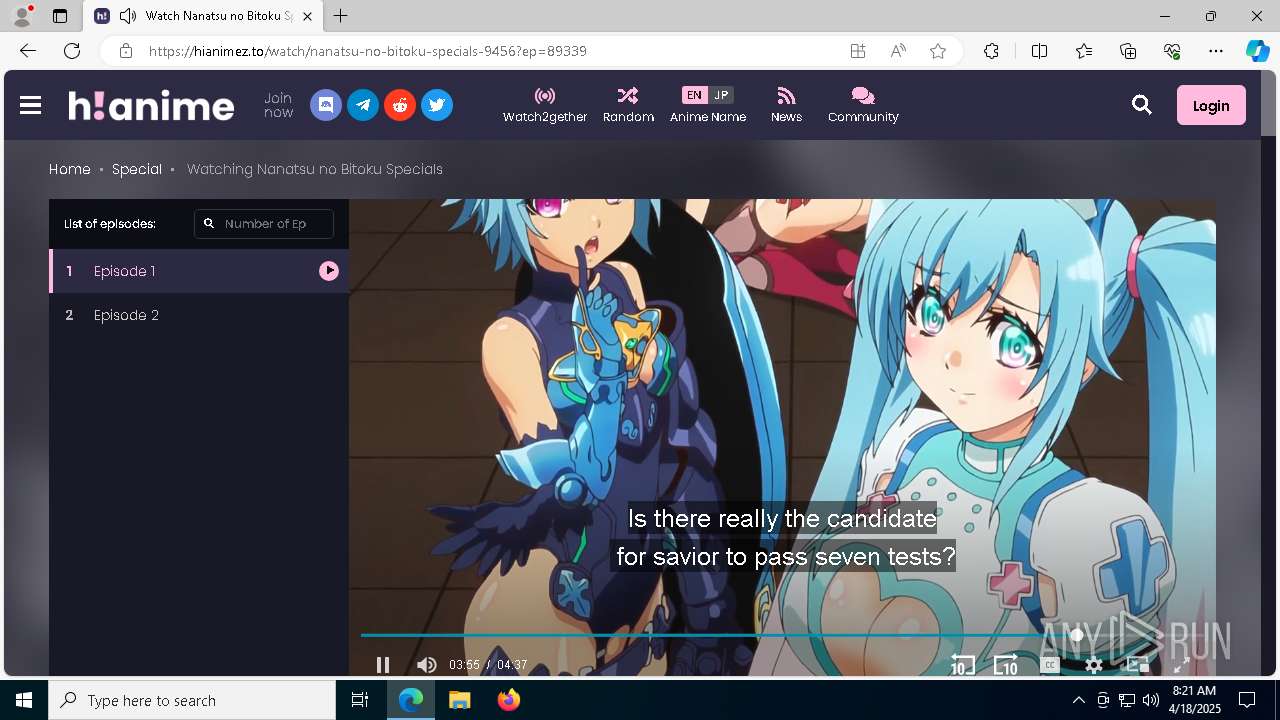The height and width of the screenshot is (720, 1280).
Task: Open the Read aloud icon
Action: coord(898,51)
